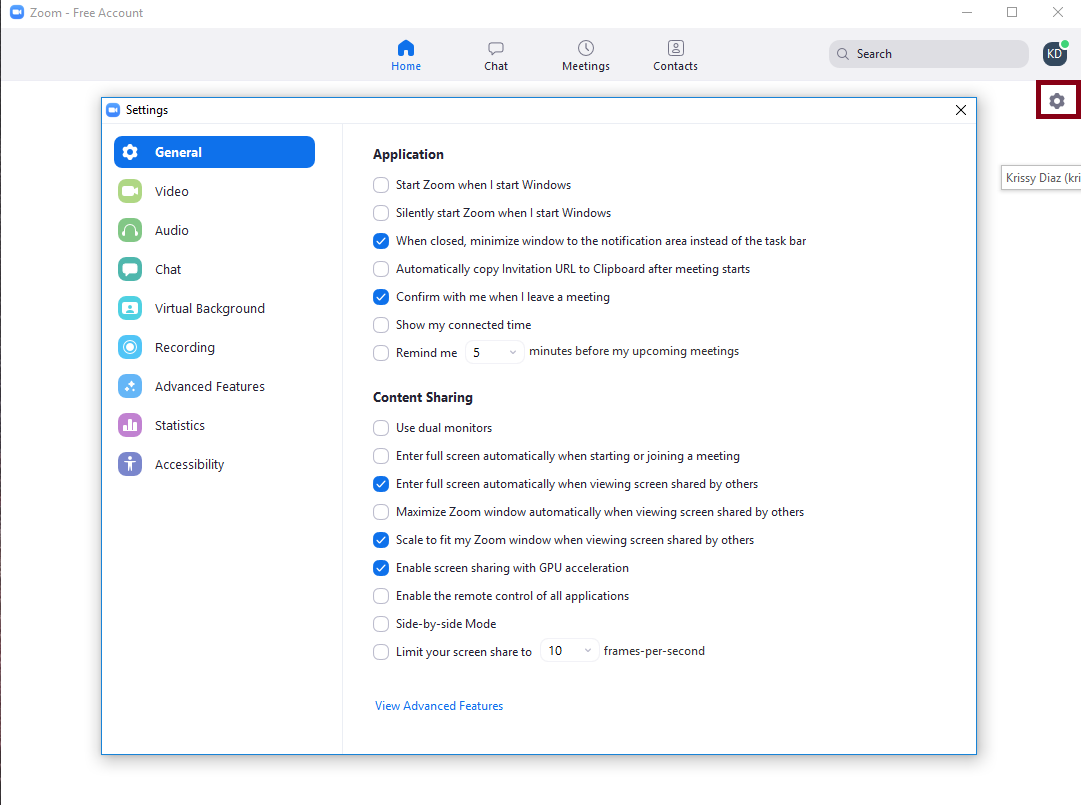Switch to the Video settings tab
Image resolution: width=1081 pixels, height=805 pixels.
[x=214, y=191]
